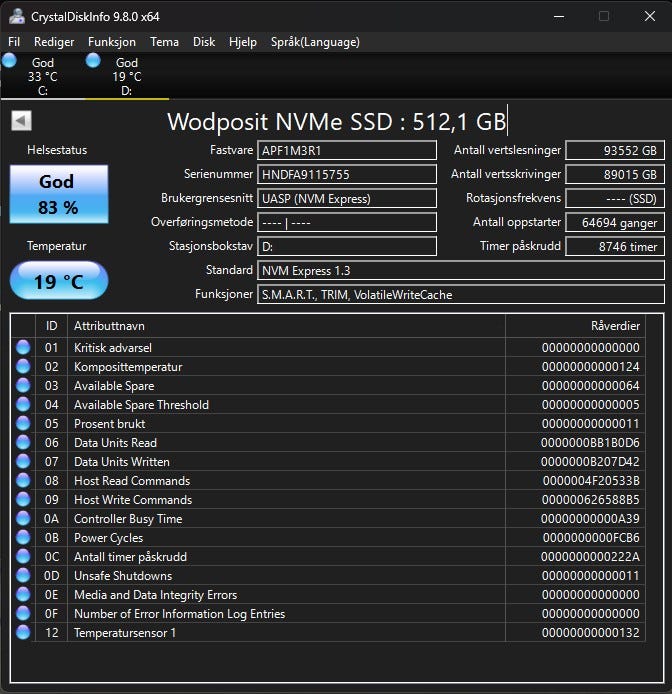Viewport: 672px width, 694px height.
Task: Click status orb for Kompositttemperatur row
Action: 23,366
